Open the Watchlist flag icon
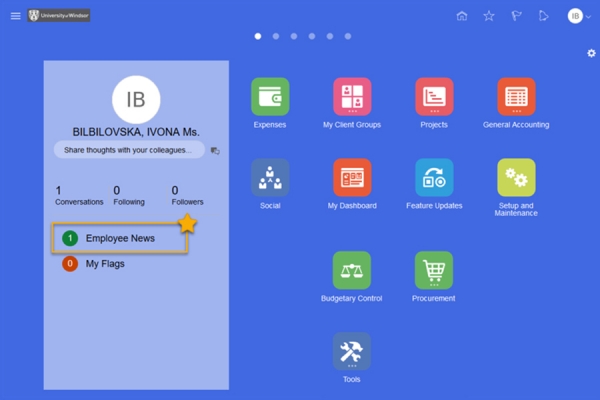Viewport: 600px width, 400px height. click(516, 16)
